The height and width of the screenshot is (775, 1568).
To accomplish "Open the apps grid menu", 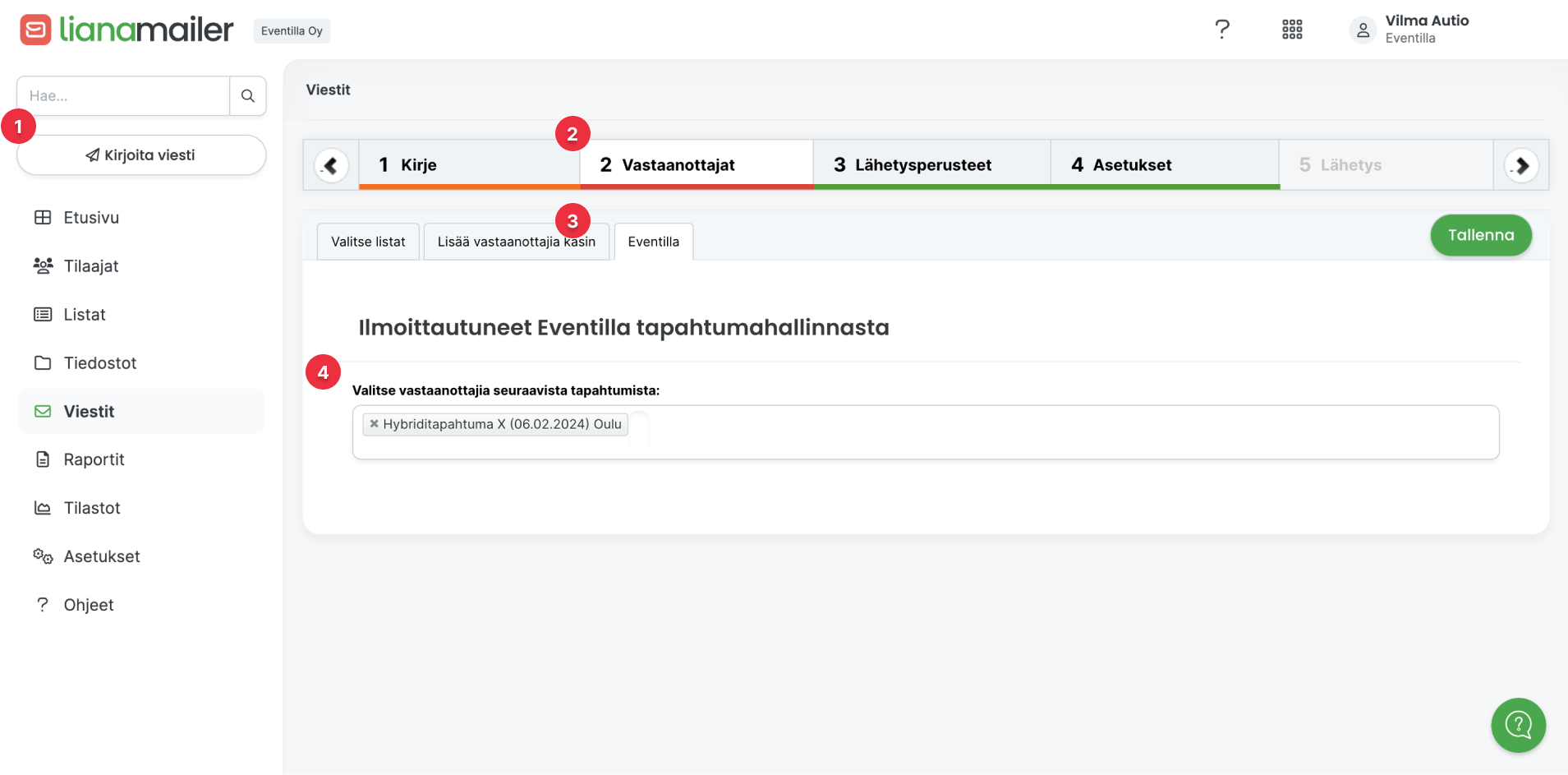I will coord(1292,30).
